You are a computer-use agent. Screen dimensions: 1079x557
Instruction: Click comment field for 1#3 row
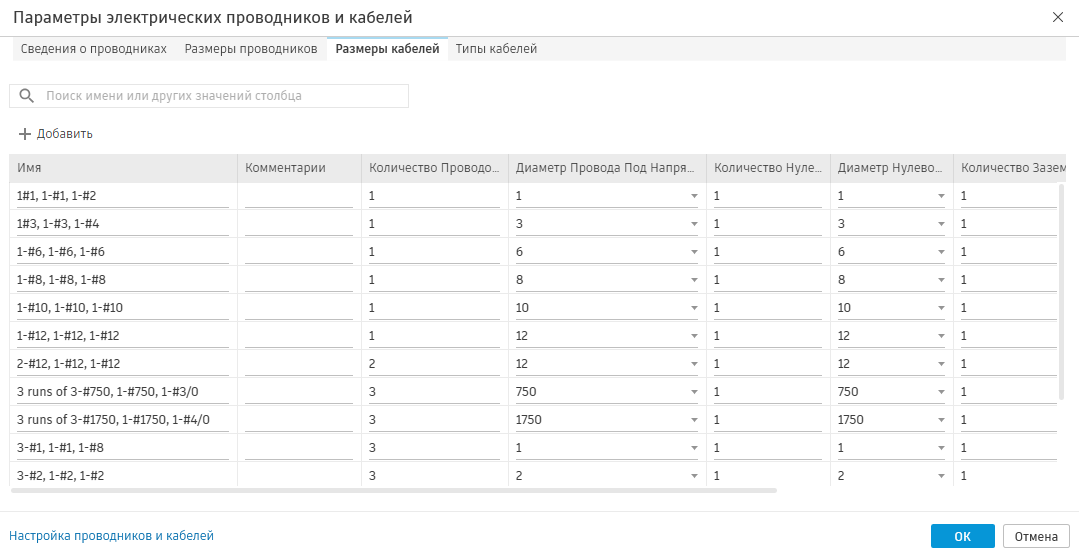(299, 224)
